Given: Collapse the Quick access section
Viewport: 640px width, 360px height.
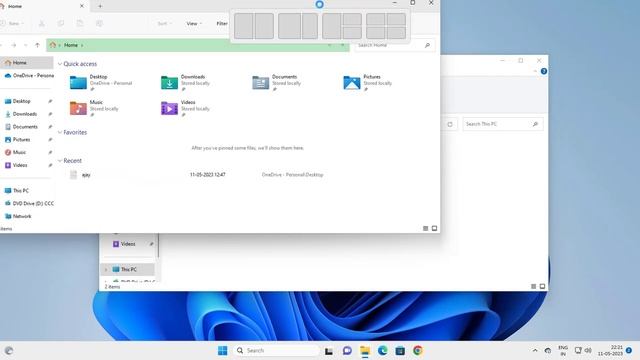Looking at the screenshot, I should (x=60, y=64).
